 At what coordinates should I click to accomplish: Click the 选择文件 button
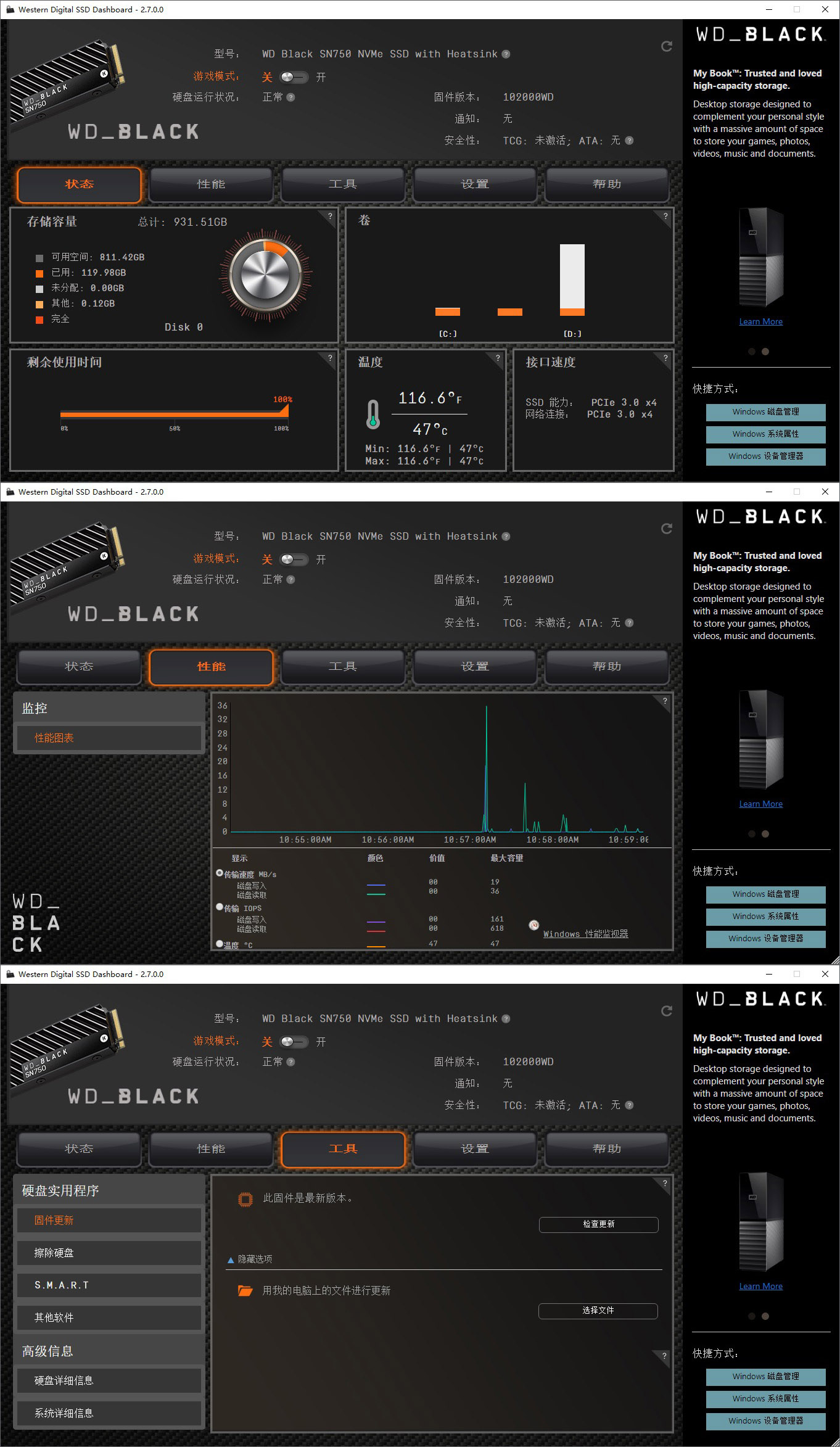click(x=598, y=1311)
